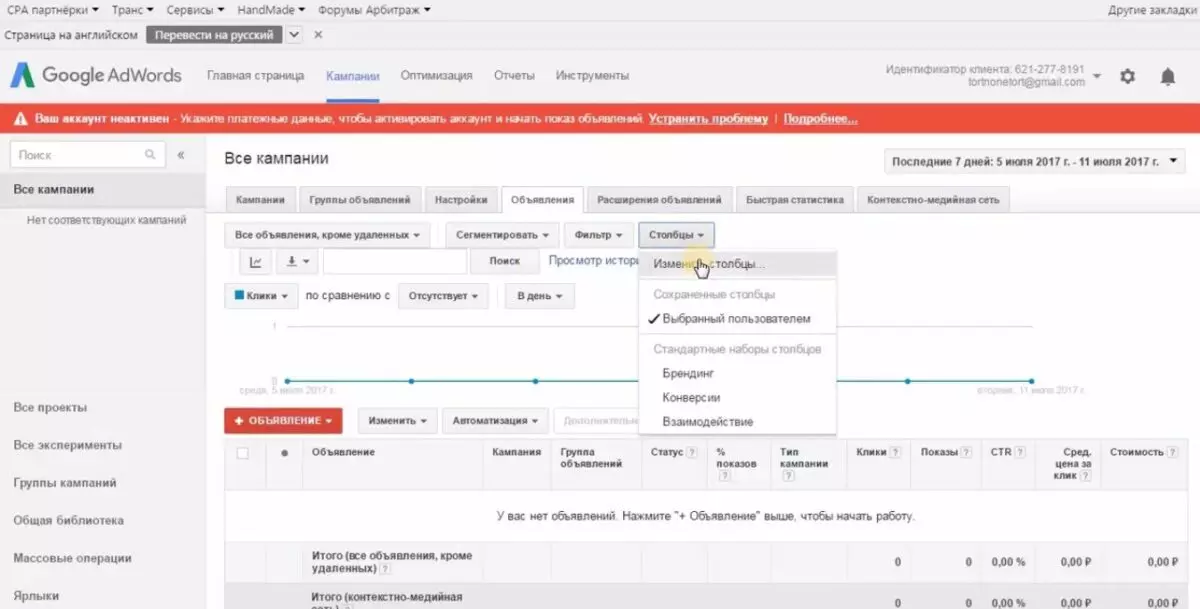Viewport: 1200px width, 609px height.
Task: Open the Сегментировать dropdown
Action: pos(503,235)
